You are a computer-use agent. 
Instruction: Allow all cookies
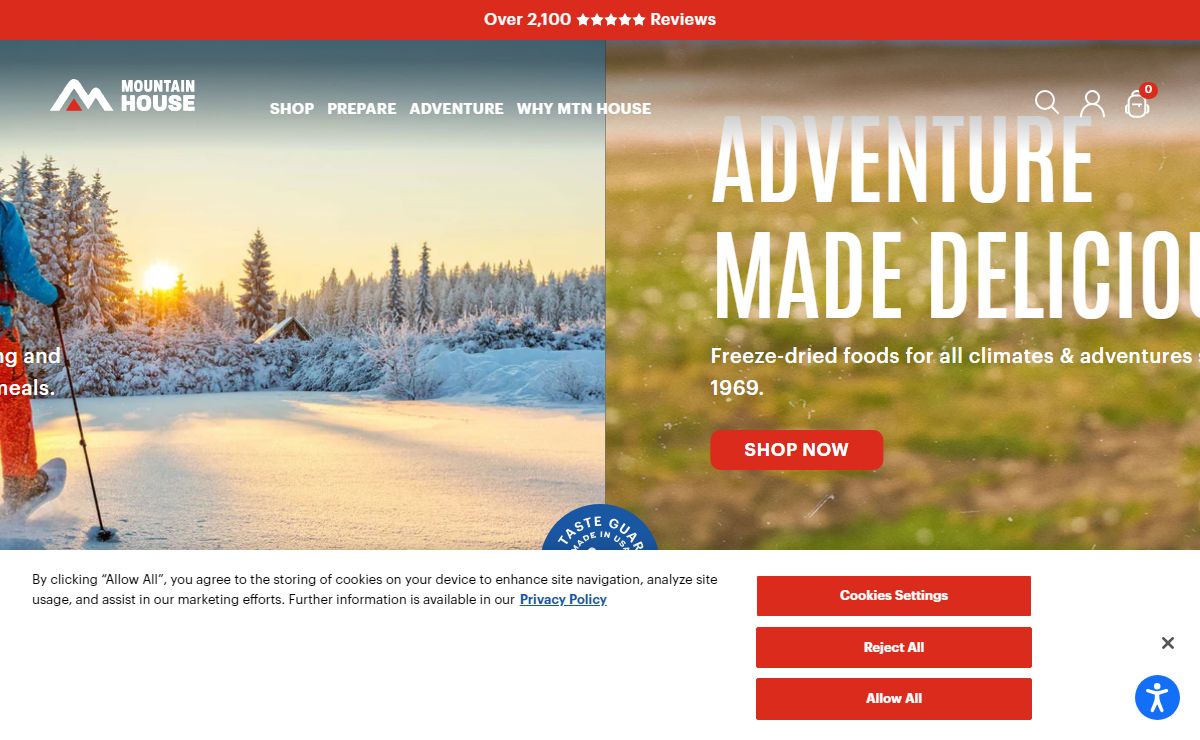(894, 699)
